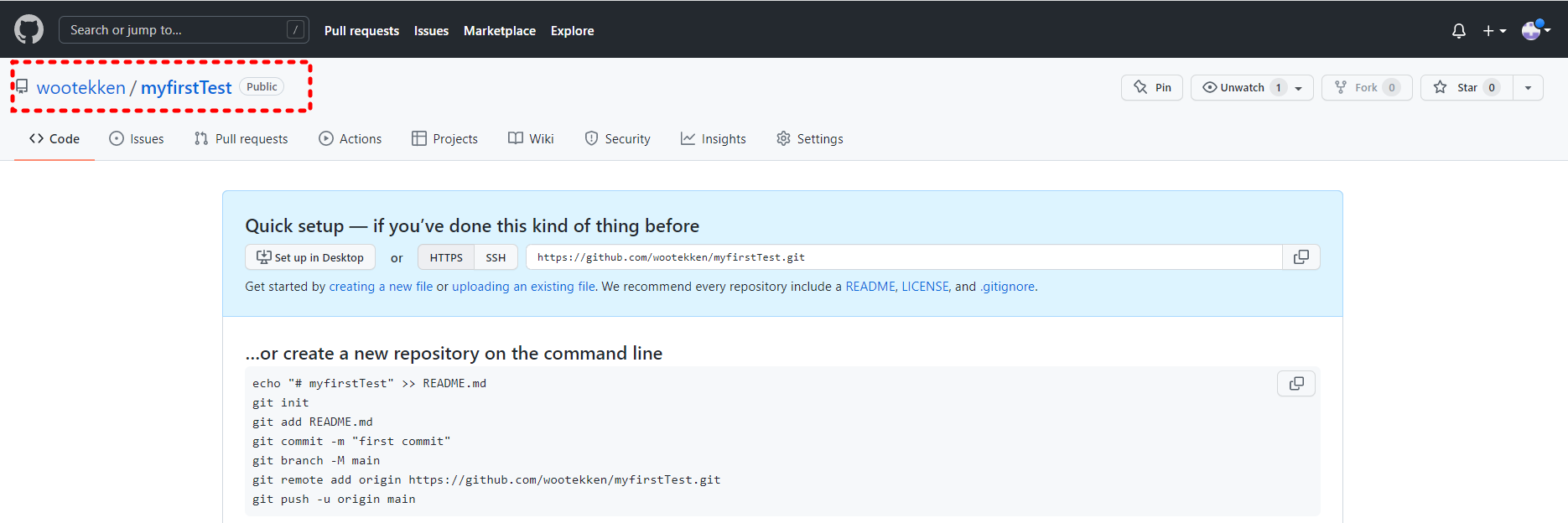Screen dimensions: 1568x523
Task: Expand the Unwatch dropdown caret
Action: click(x=1299, y=87)
